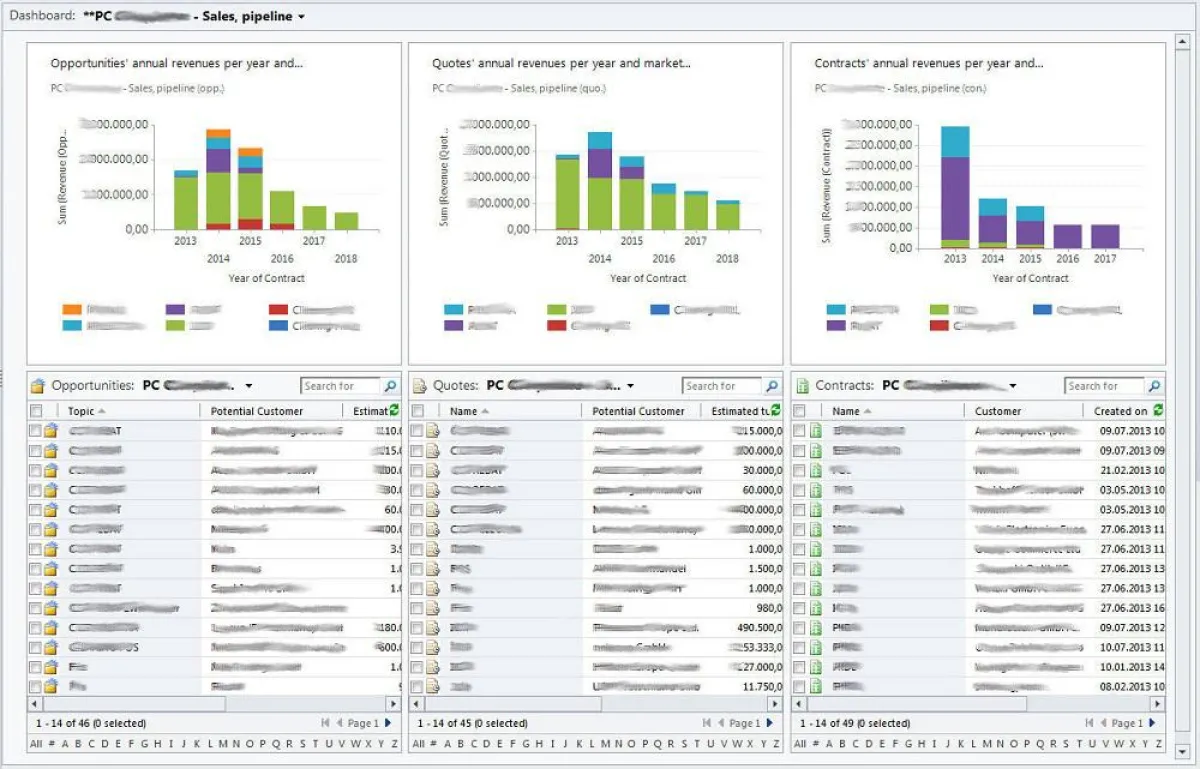Check the first row checkbox in the Quotes list
Viewport: 1200px width, 769px height.
tap(416, 430)
